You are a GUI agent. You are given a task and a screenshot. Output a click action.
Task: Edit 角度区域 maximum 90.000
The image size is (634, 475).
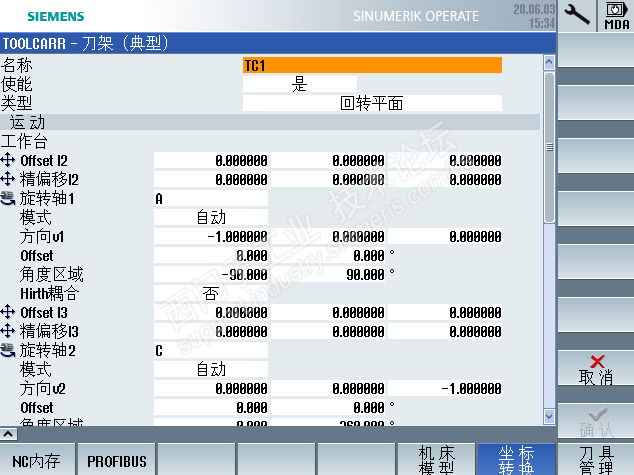tap(328, 274)
